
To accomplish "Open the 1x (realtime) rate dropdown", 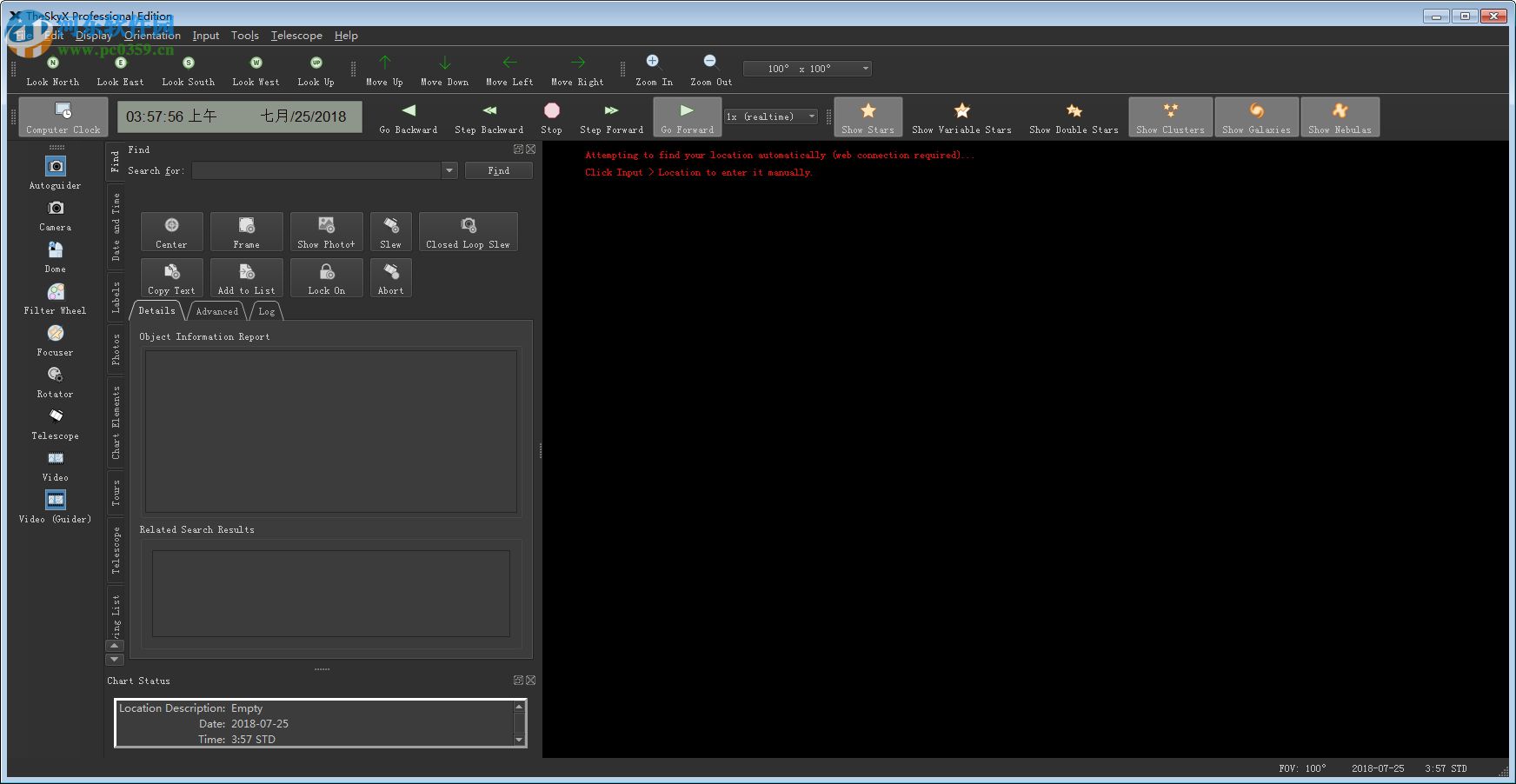I will coord(771,116).
